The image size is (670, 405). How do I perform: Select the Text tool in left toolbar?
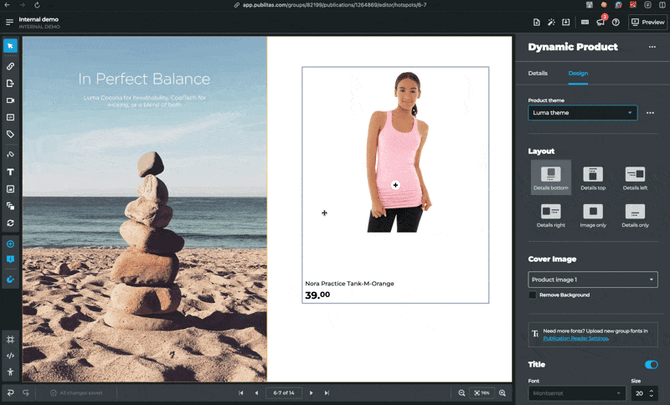pos(10,172)
